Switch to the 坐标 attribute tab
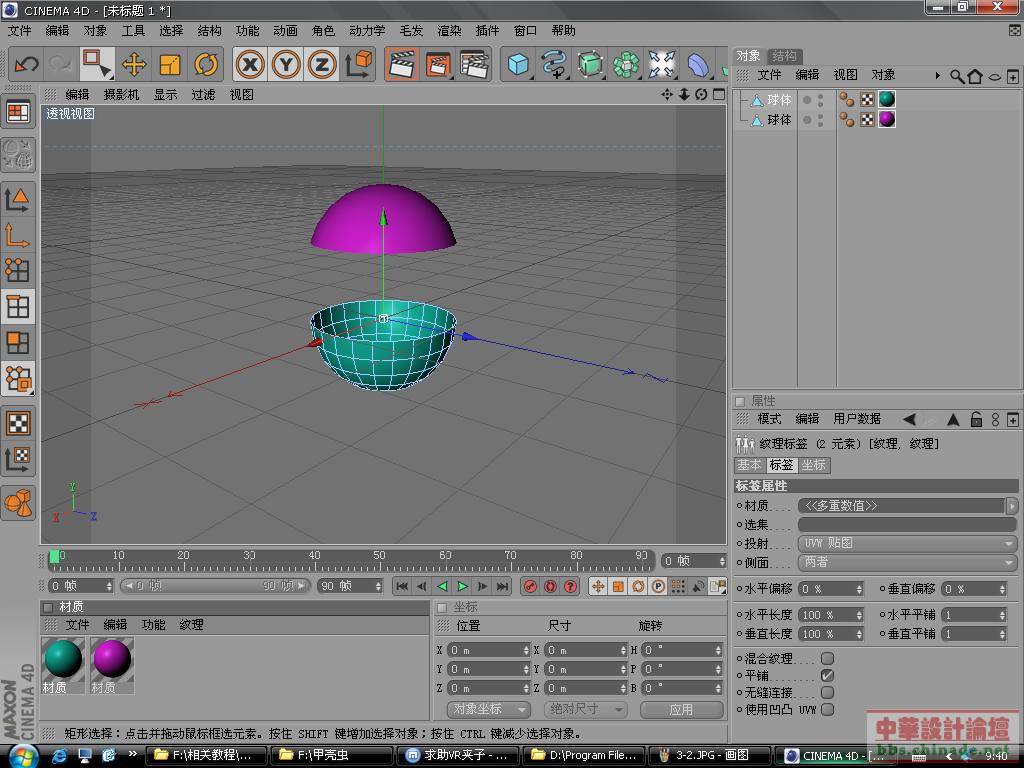The image size is (1024, 768). [x=814, y=465]
